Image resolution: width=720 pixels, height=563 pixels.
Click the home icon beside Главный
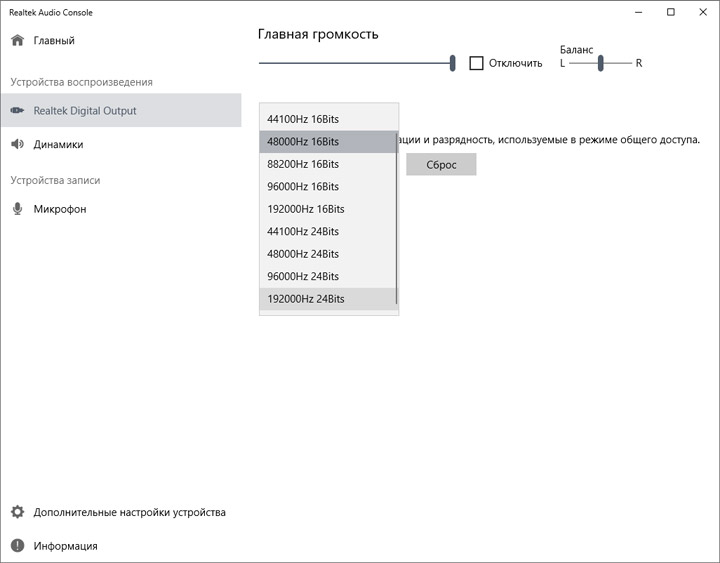[17, 41]
